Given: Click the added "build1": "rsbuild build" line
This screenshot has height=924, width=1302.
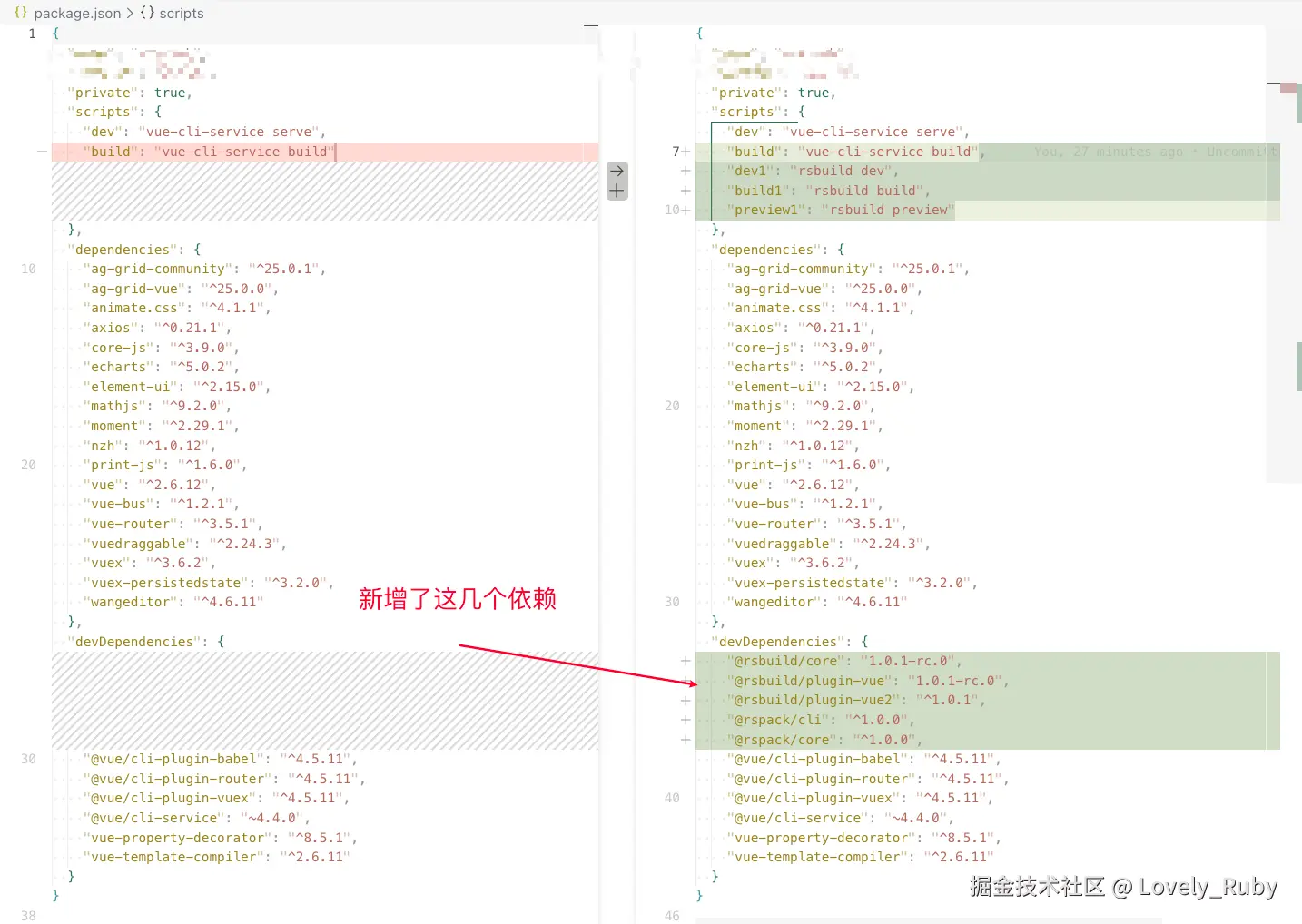Looking at the screenshot, I should 828,191.
